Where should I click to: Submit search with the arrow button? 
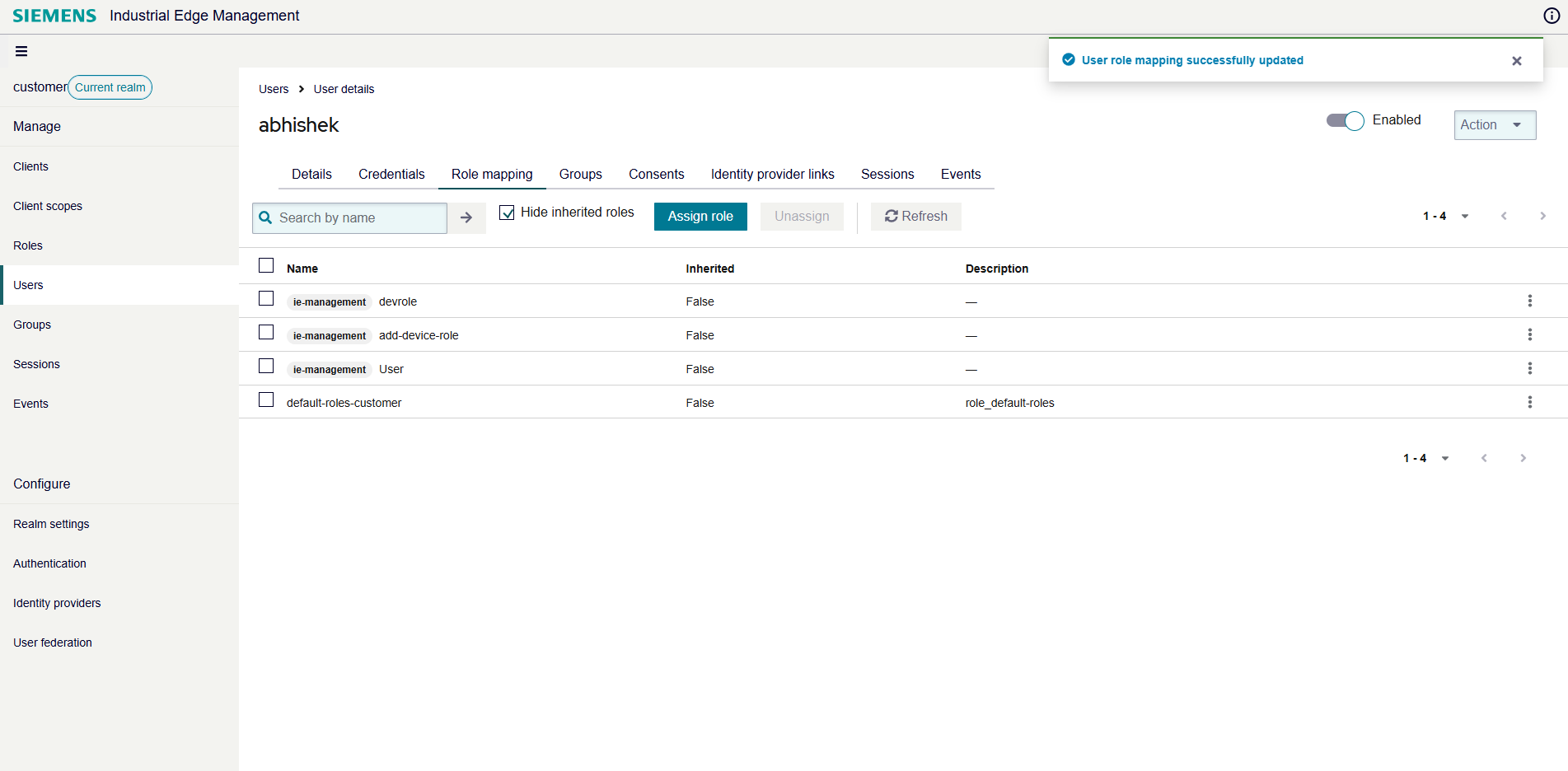[x=466, y=217]
